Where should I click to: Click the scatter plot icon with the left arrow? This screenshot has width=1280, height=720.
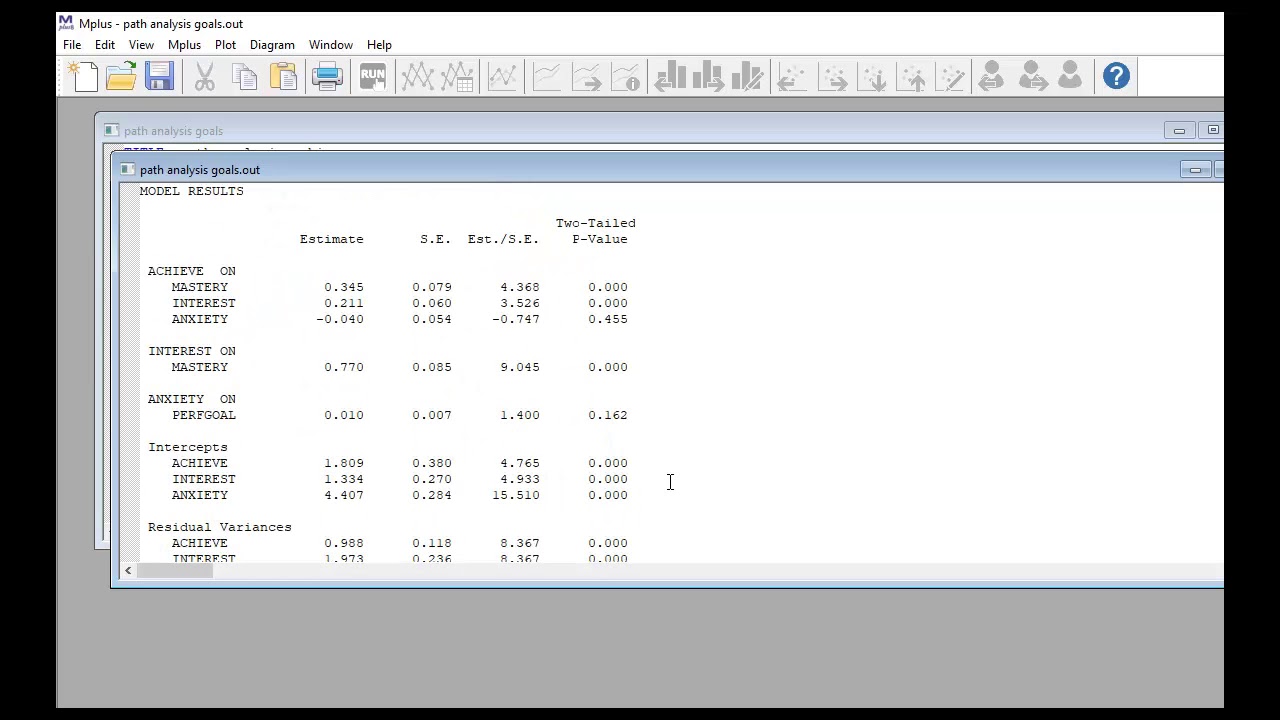[792, 76]
